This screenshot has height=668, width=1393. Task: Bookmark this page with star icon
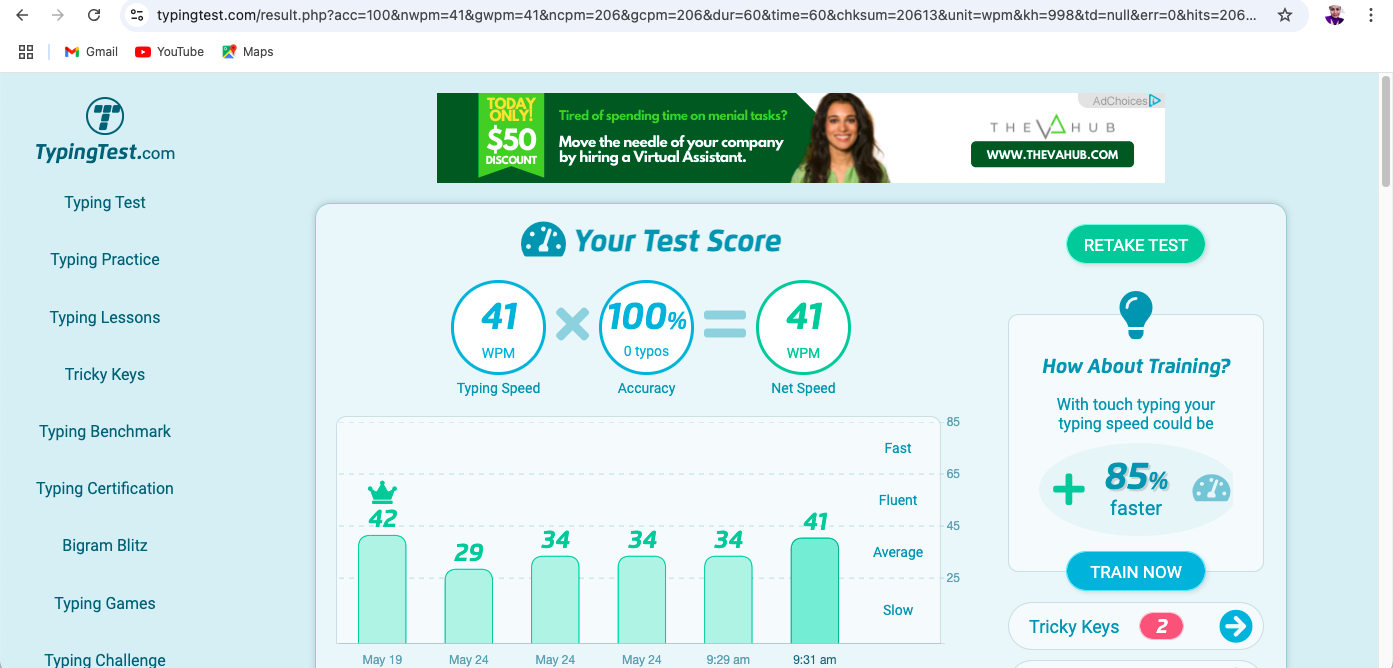(x=1285, y=15)
